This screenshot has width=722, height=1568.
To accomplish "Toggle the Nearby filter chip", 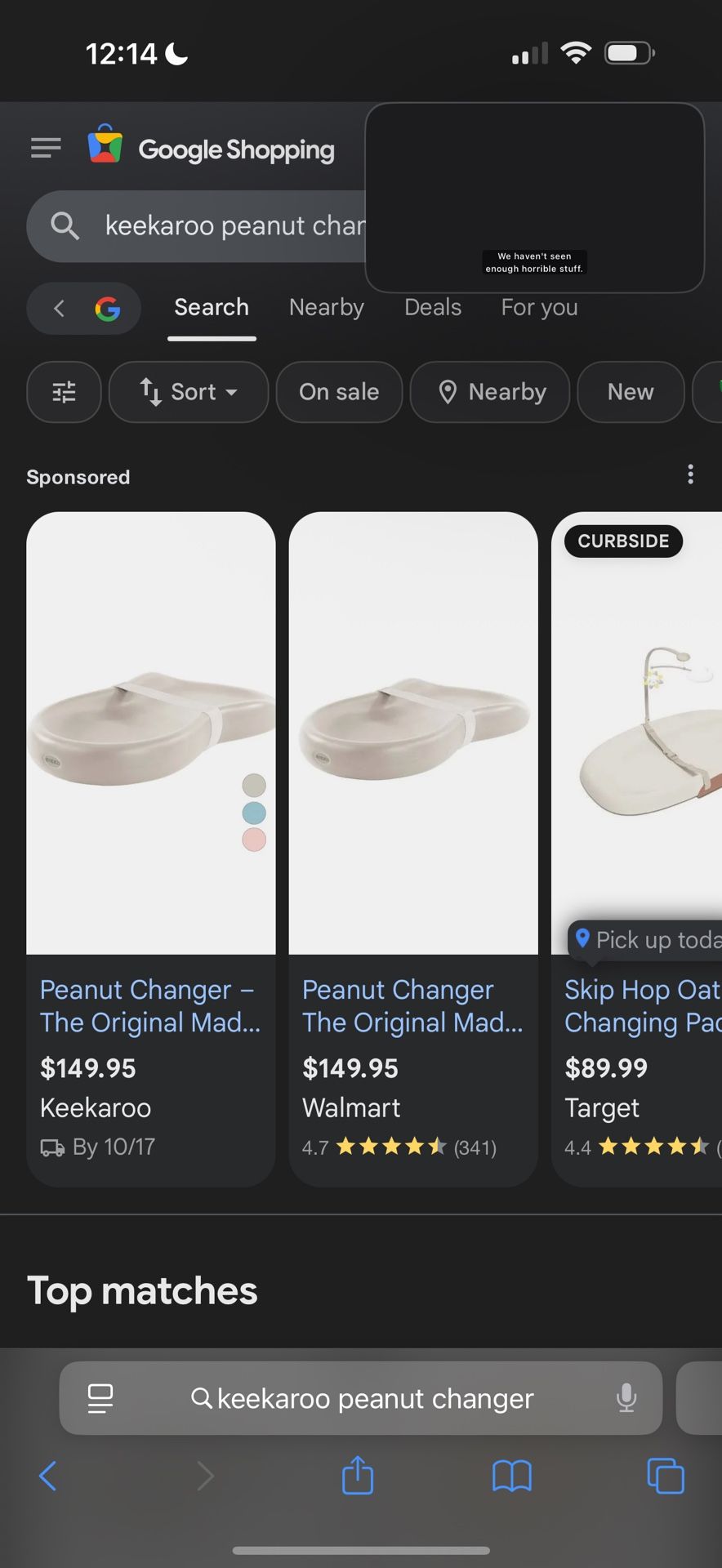I will click(x=490, y=392).
